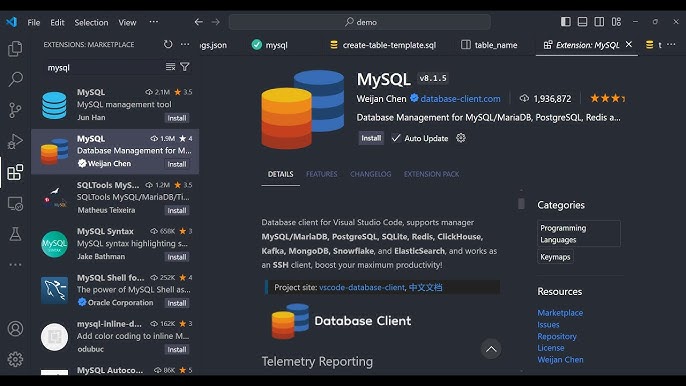The height and width of the screenshot is (386, 686).
Task: Expand the Views and More Actions ellipsis
Action: pyautogui.click(x=185, y=44)
